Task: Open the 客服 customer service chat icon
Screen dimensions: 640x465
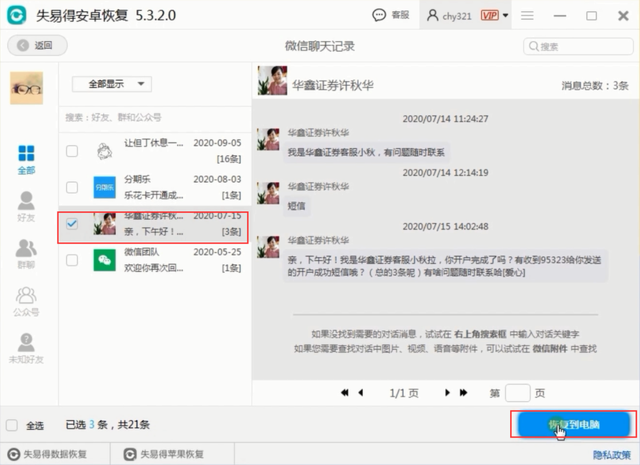Action: 379,16
